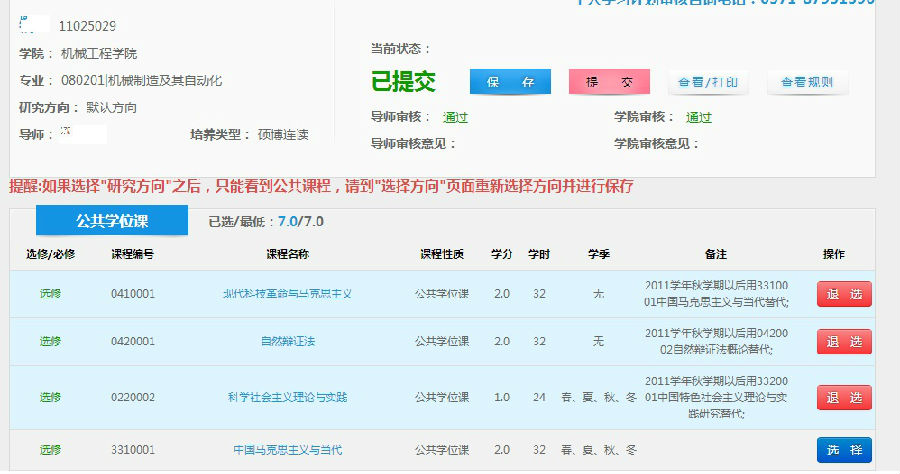The image size is (900, 474).
Task: Click the 学分 column header
Action: 501,255
